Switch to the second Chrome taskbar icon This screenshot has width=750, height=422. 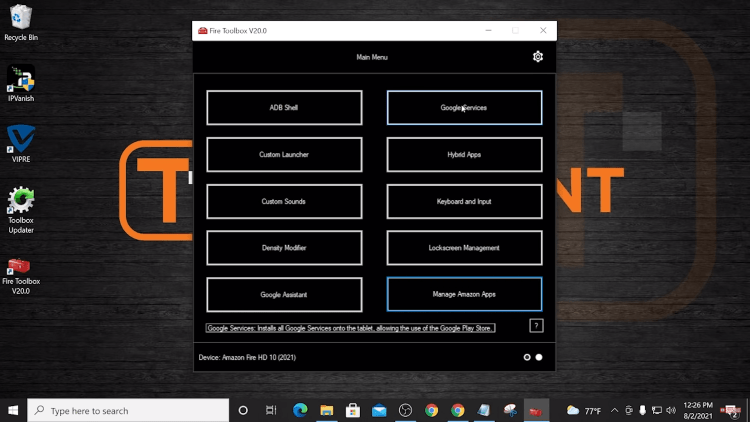pos(458,411)
